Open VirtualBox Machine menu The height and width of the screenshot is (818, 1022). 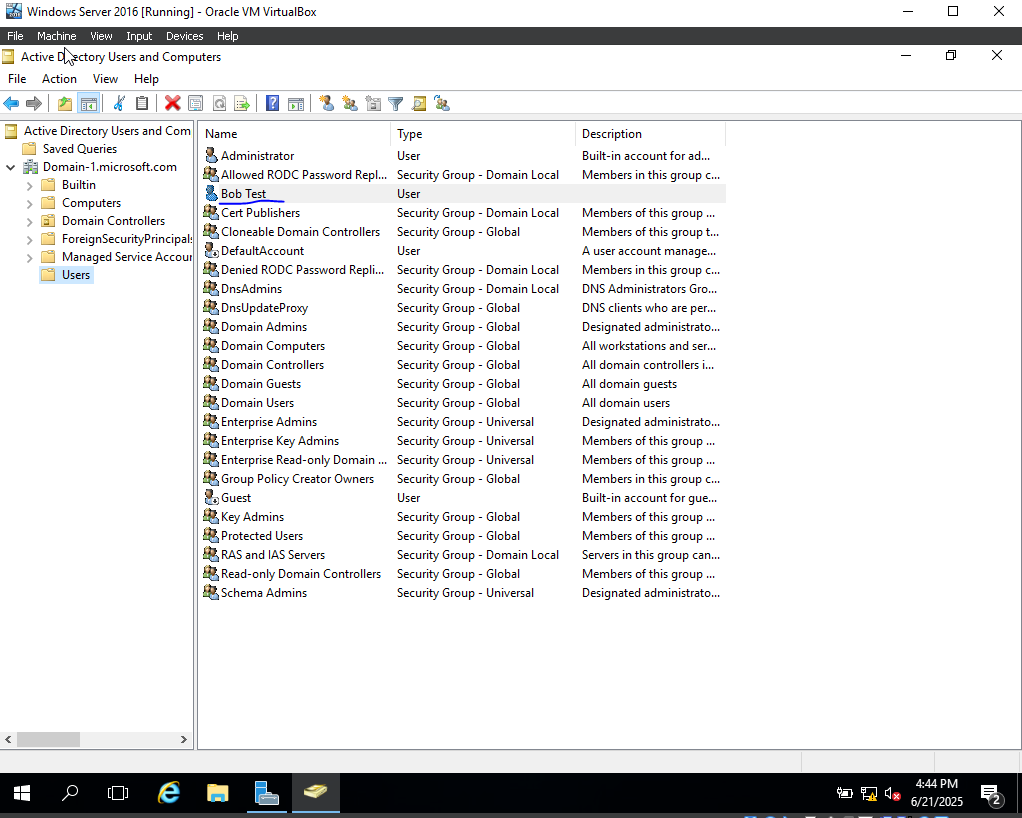coord(57,36)
